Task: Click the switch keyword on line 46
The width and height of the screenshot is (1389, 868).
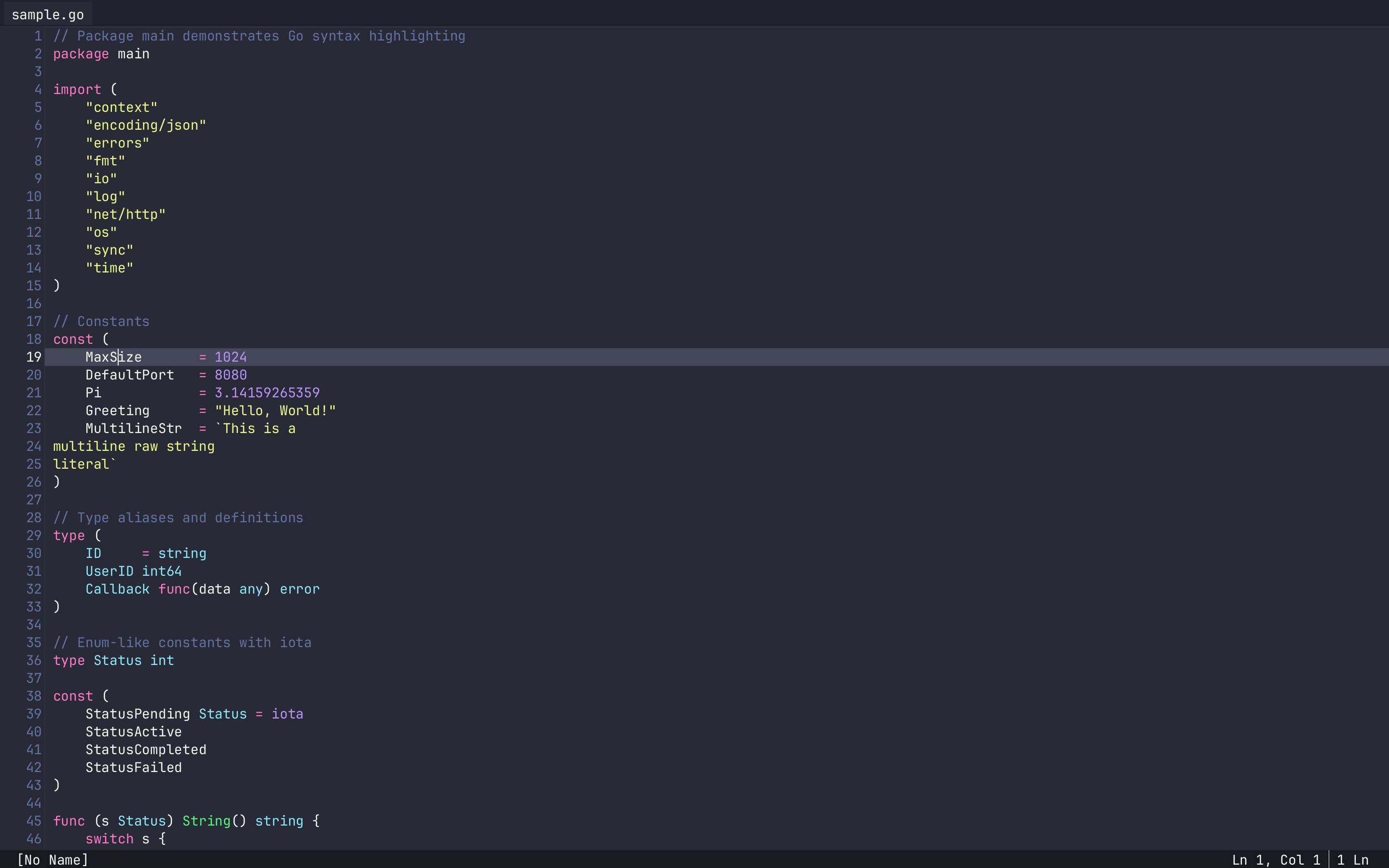Action: click(x=109, y=839)
